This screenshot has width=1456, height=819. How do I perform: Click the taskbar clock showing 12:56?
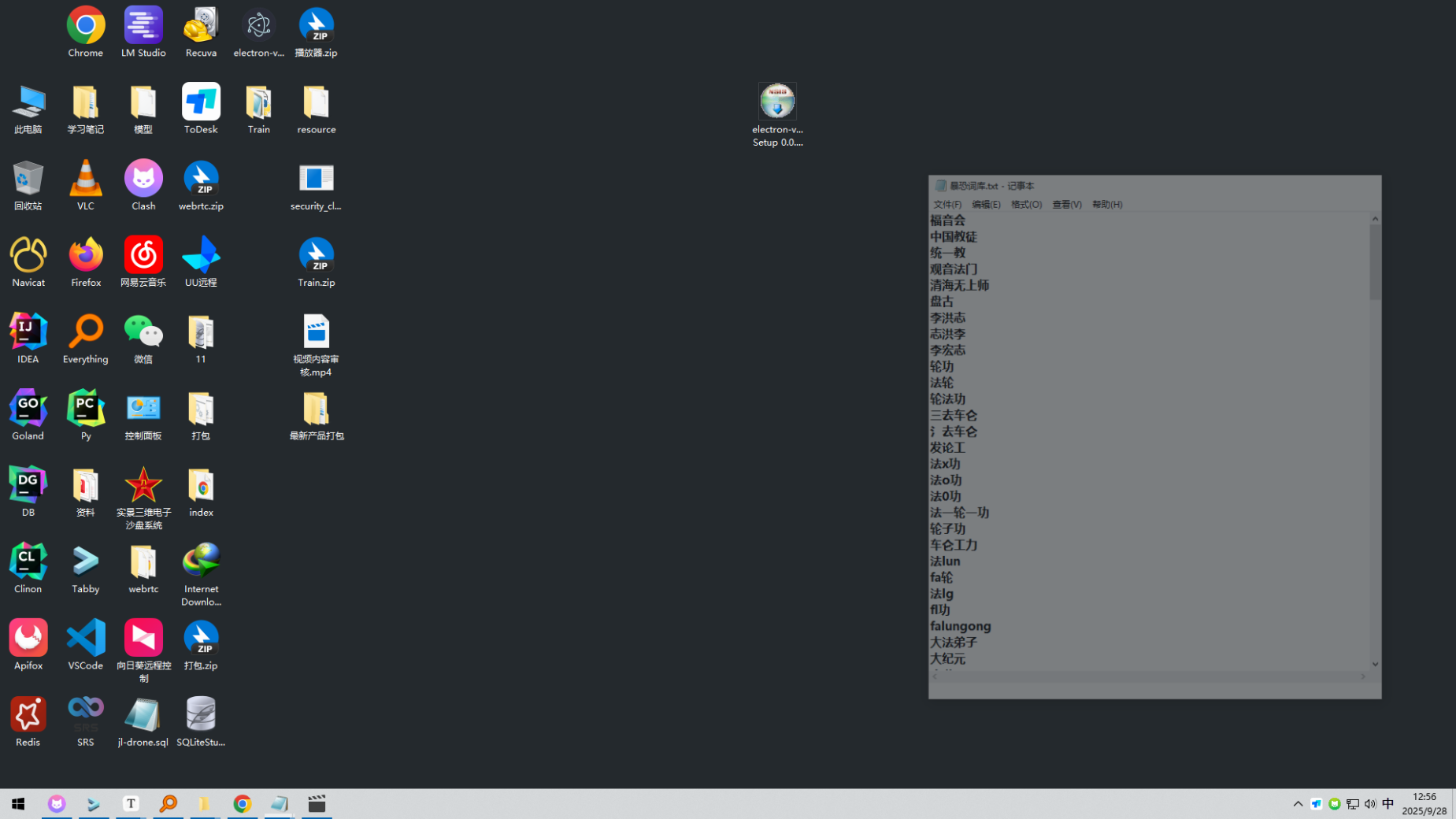point(1424,804)
